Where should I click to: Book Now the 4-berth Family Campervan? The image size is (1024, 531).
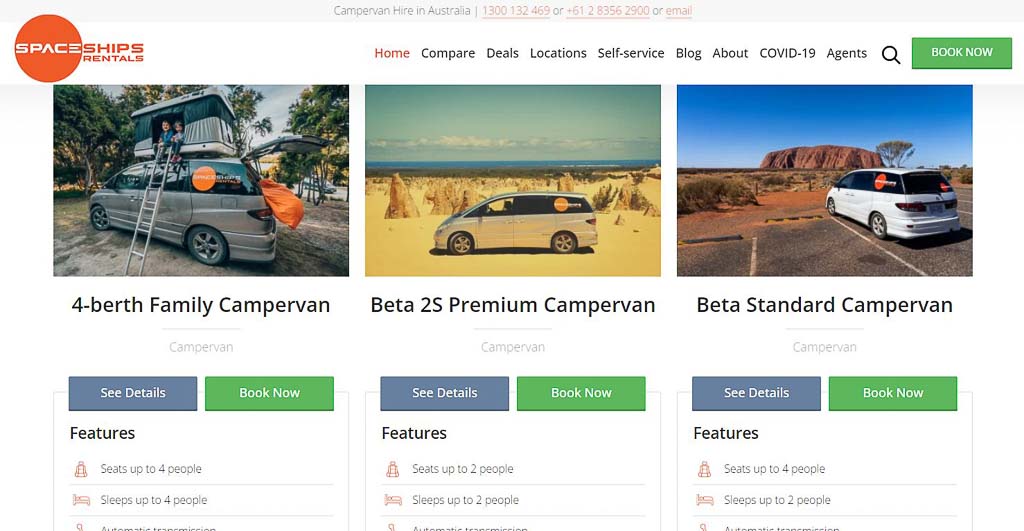click(x=269, y=393)
